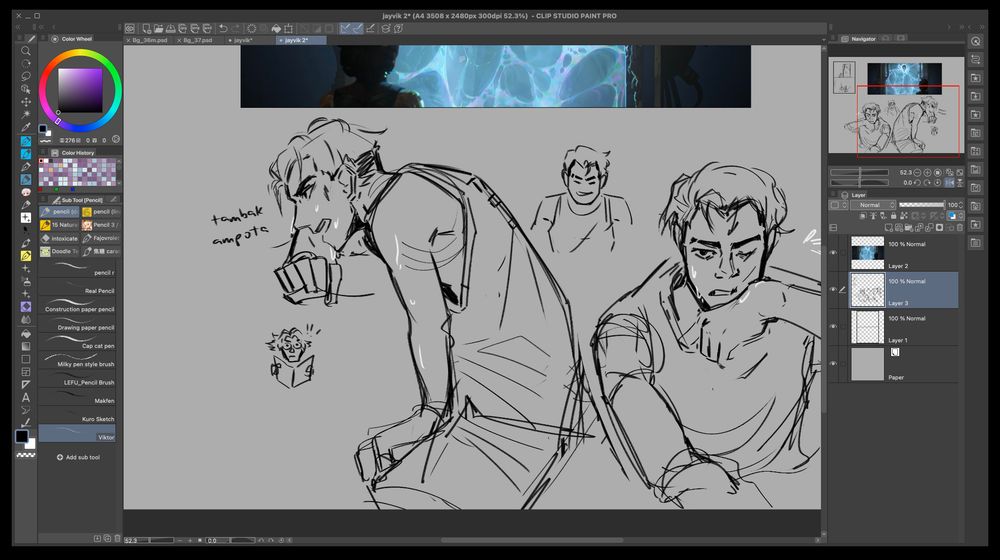Click the Scale/Rotate transform icon

288,28
